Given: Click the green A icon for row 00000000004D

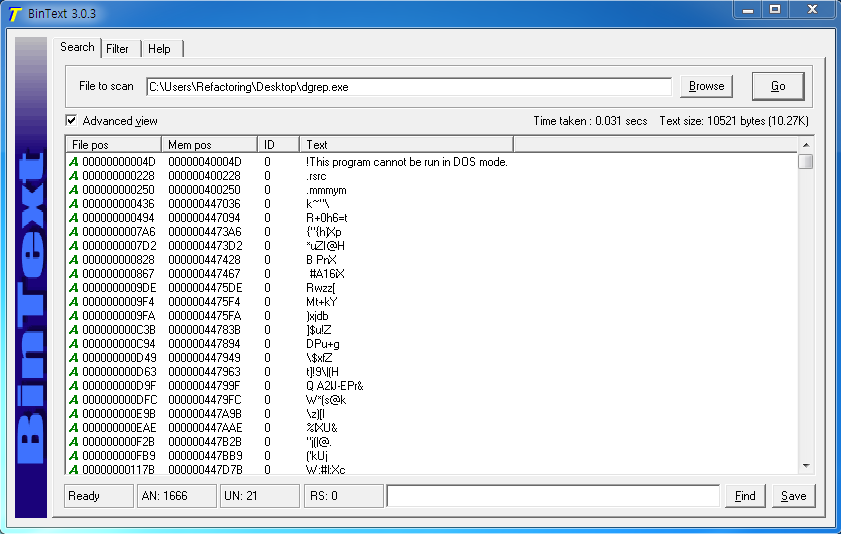Looking at the screenshot, I should [73, 162].
